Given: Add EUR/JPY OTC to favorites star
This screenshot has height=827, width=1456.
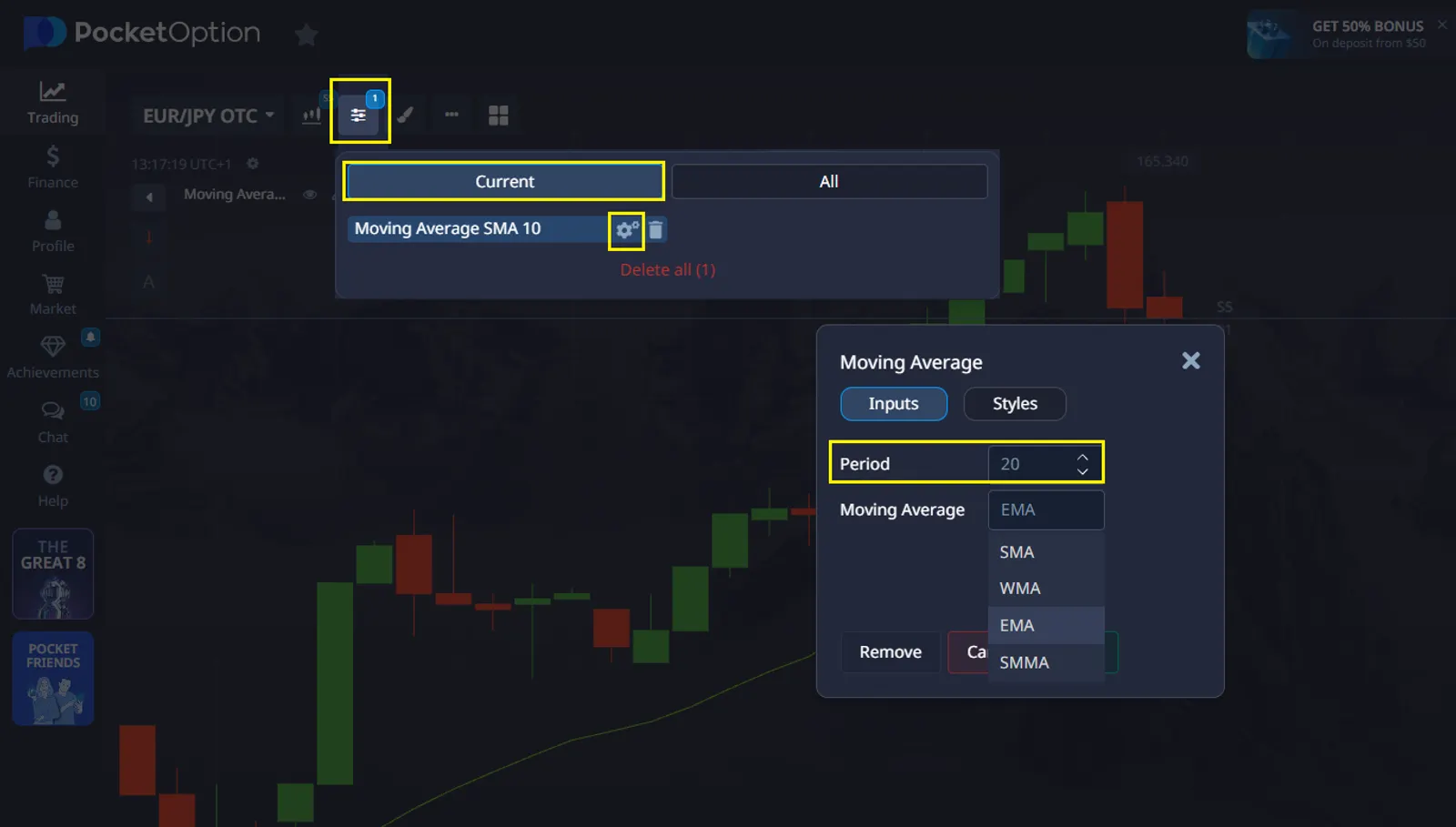Looking at the screenshot, I should [307, 35].
